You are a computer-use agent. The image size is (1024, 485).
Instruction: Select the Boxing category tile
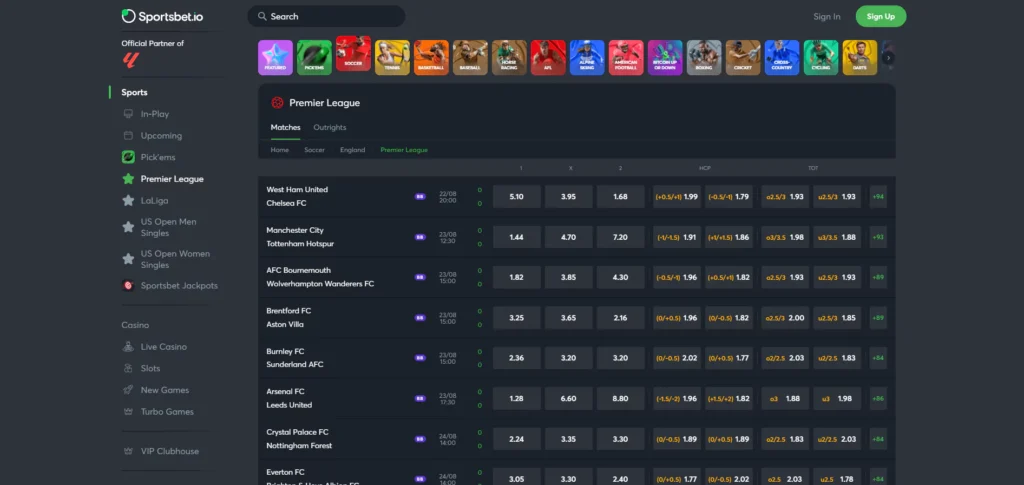tap(704, 57)
